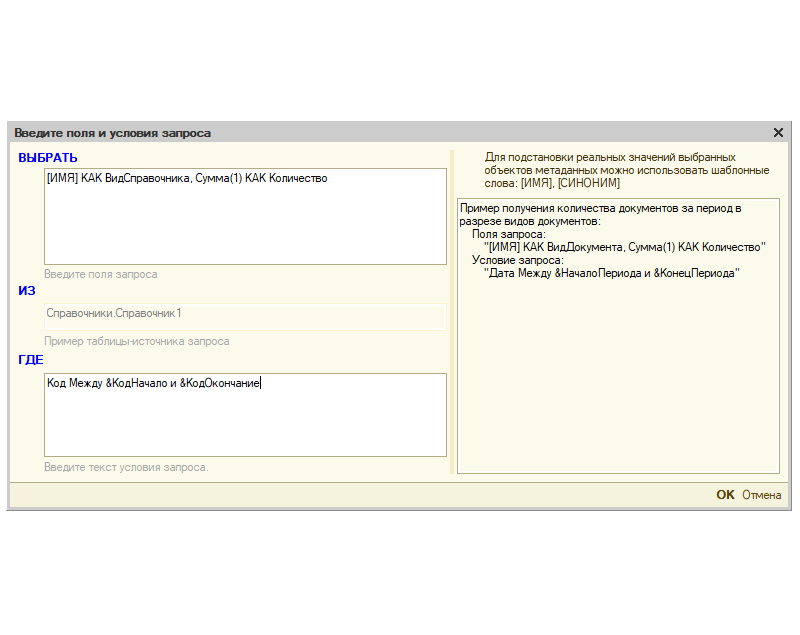Click hint 'Введите текст условия запроса.'
The image size is (800, 635).
(x=126, y=467)
